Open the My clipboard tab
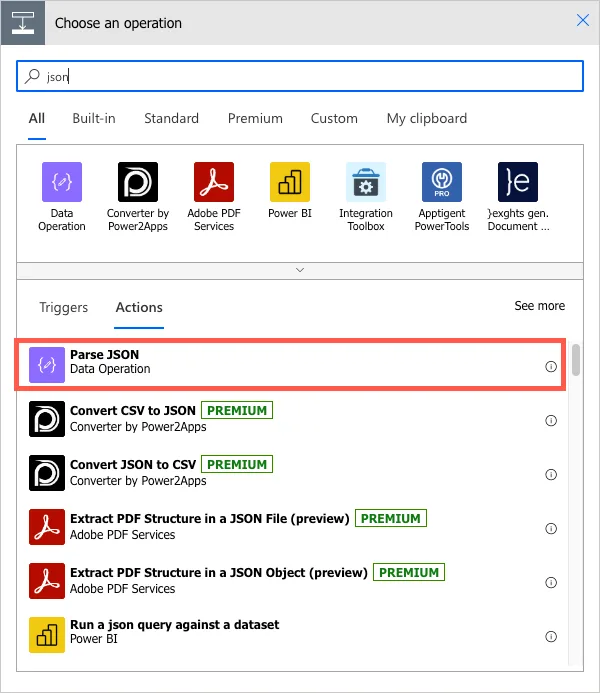 point(427,118)
